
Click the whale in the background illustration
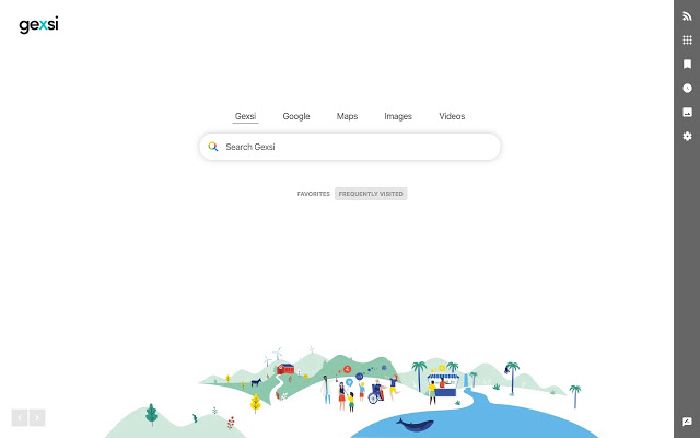pos(415,425)
